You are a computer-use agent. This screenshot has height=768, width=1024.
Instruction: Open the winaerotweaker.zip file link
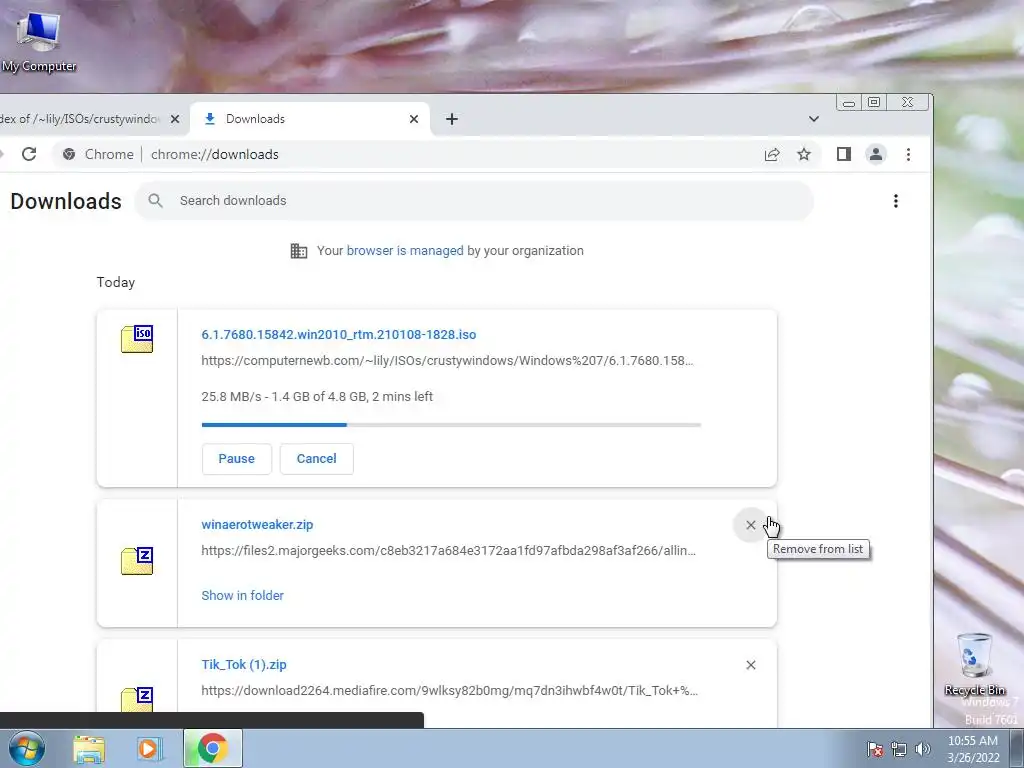pyautogui.click(x=257, y=524)
